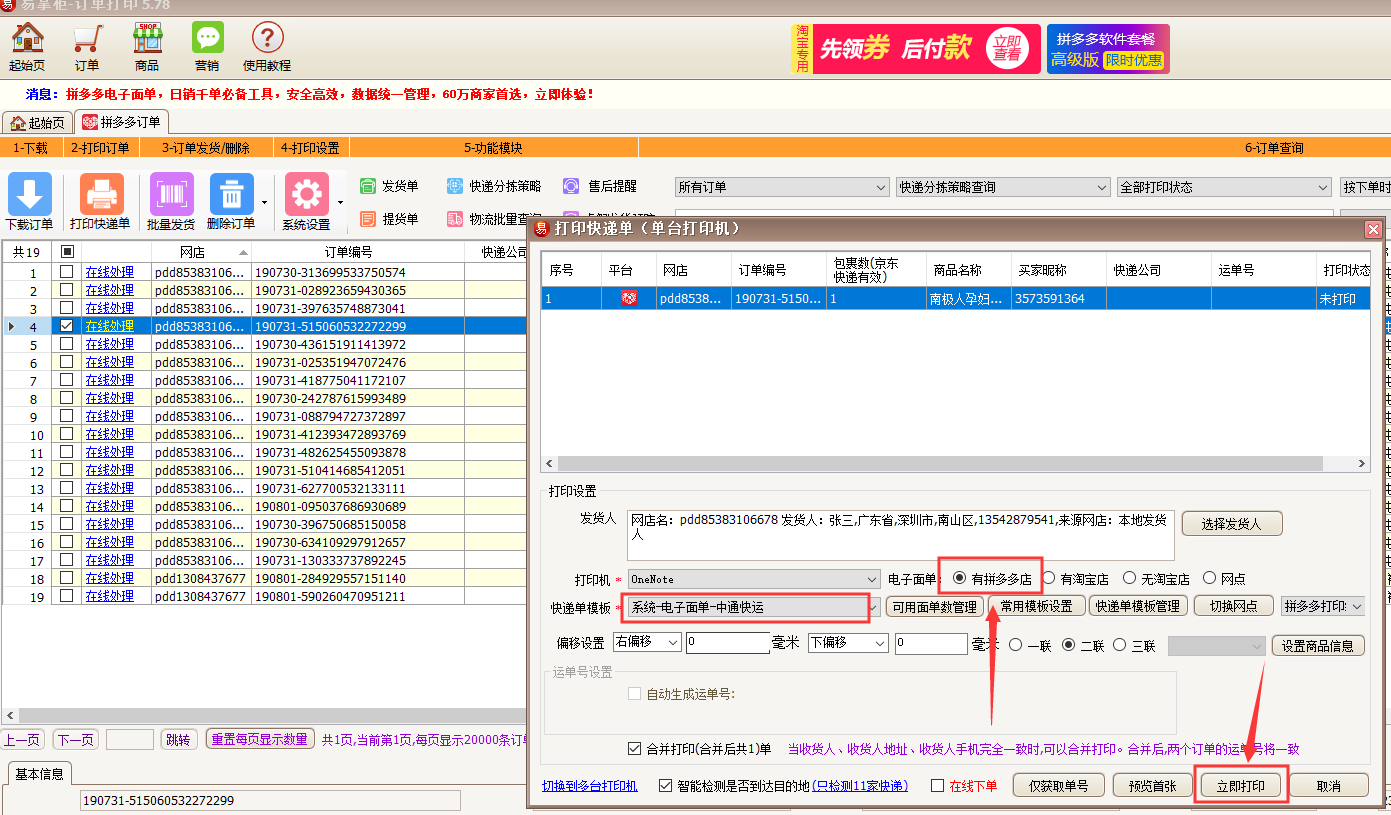Select the 二联 radio button
This screenshot has height=815, width=1391.
[1068, 645]
